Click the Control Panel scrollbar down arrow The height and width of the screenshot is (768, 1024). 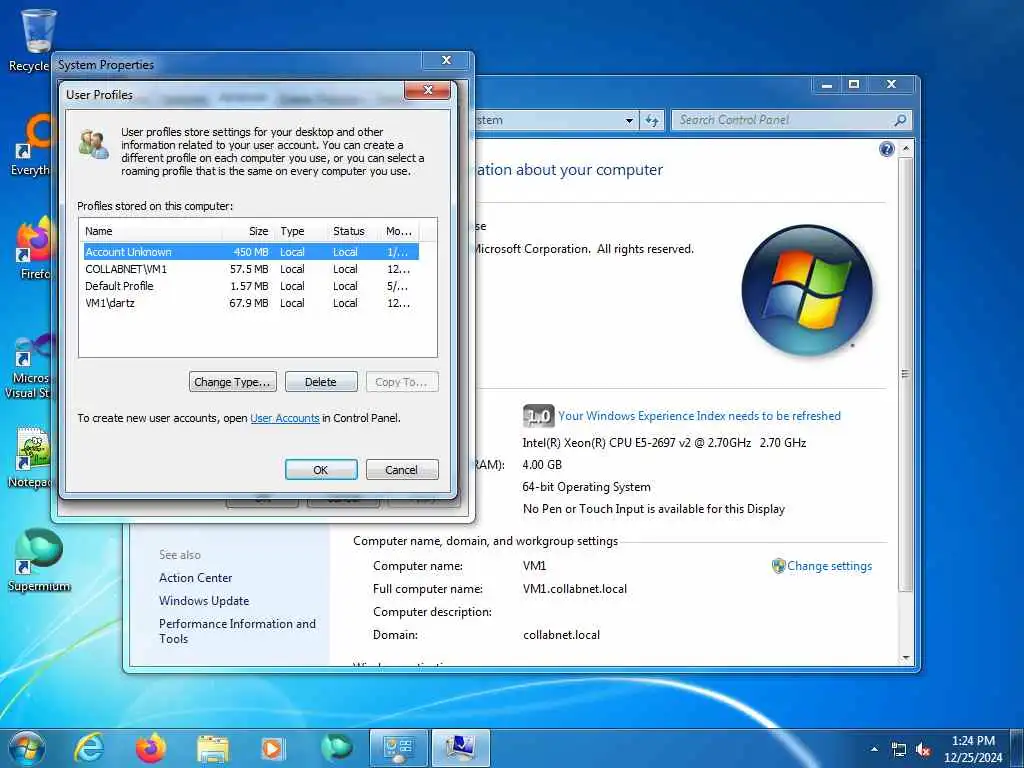click(x=906, y=657)
